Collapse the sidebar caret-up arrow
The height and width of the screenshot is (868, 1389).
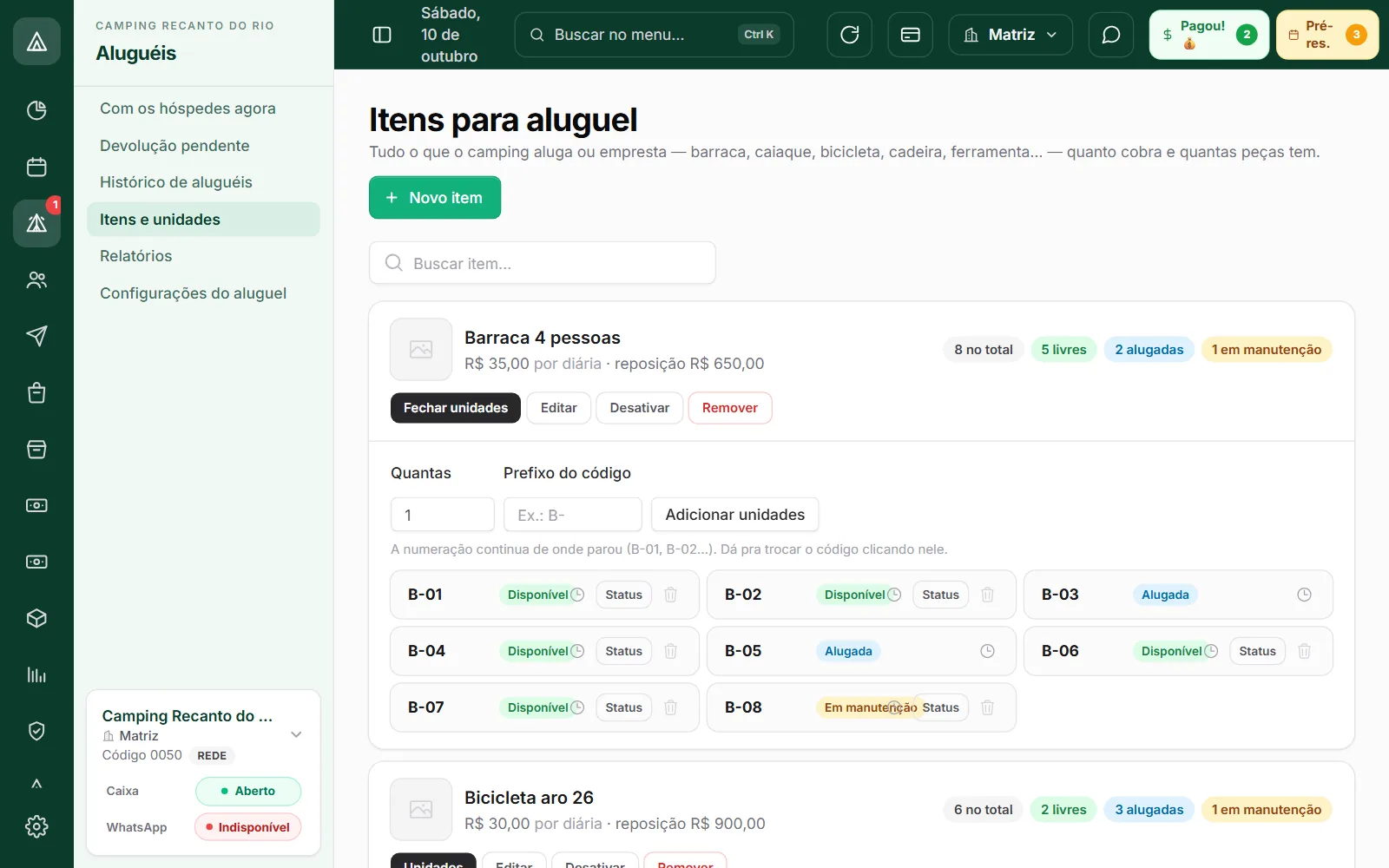pos(36,784)
